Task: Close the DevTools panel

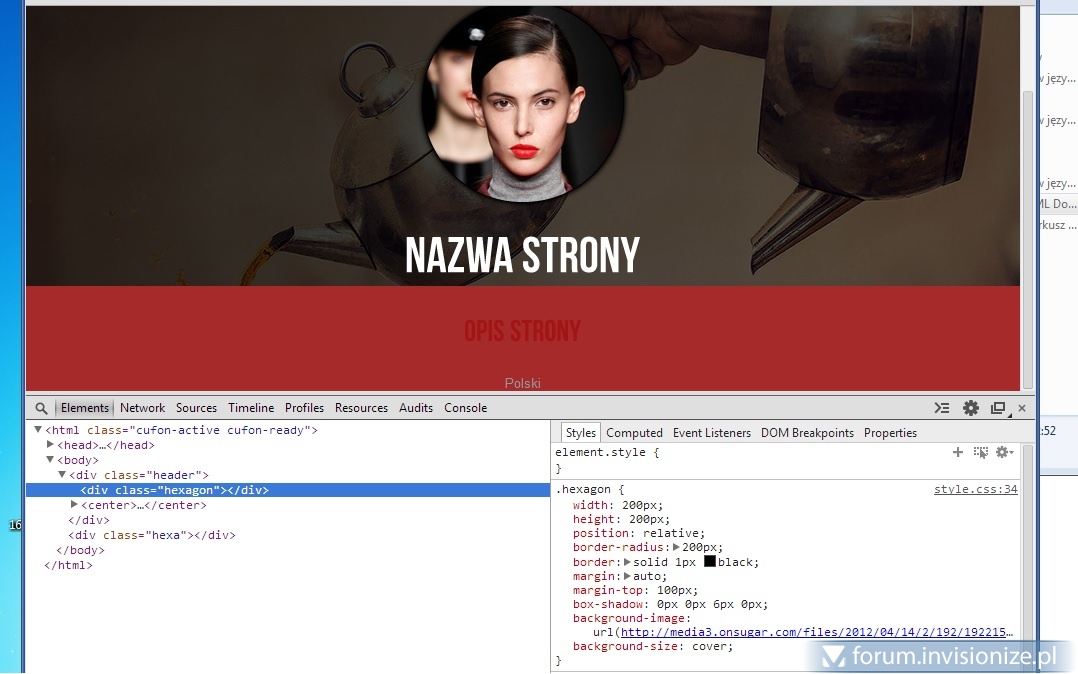Action: (1022, 408)
